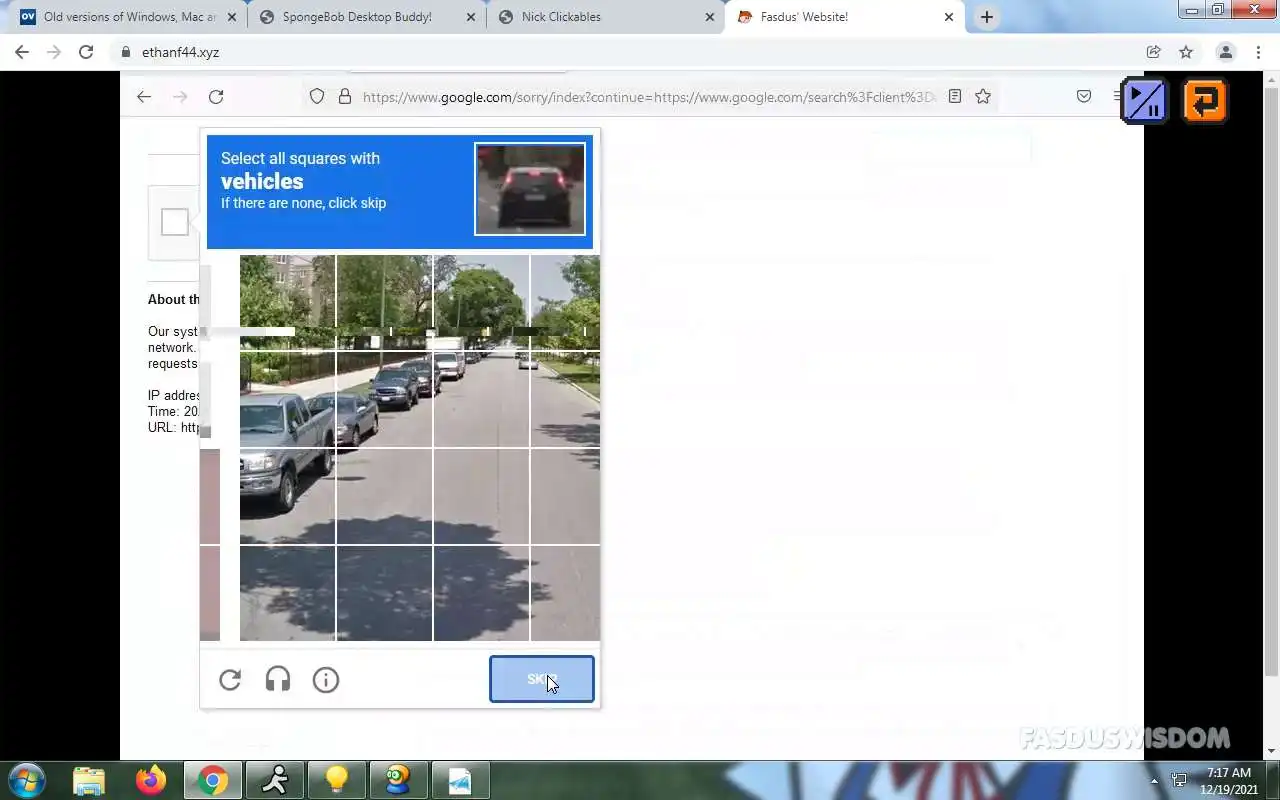The width and height of the screenshot is (1280, 800).
Task: Tick the reCAPTCHA checkbox behind the challenge
Action: 175,222
